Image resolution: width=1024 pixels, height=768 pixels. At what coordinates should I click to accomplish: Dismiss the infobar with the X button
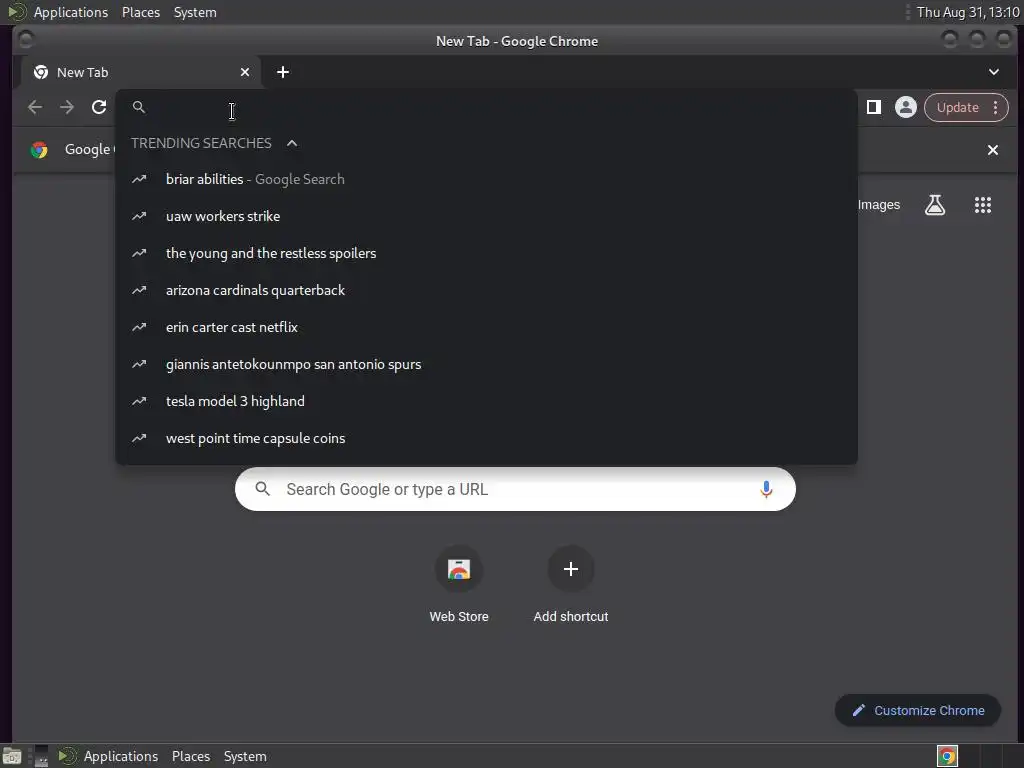coord(993,150)
